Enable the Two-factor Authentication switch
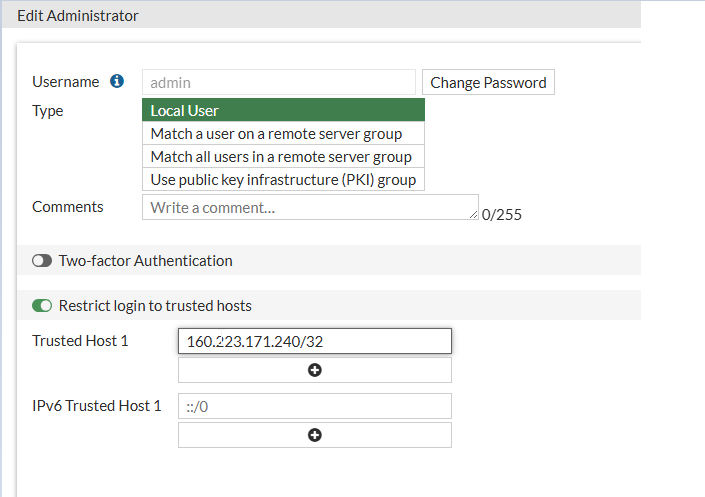Screen dimensions: 705x497 tap(42, 261)
